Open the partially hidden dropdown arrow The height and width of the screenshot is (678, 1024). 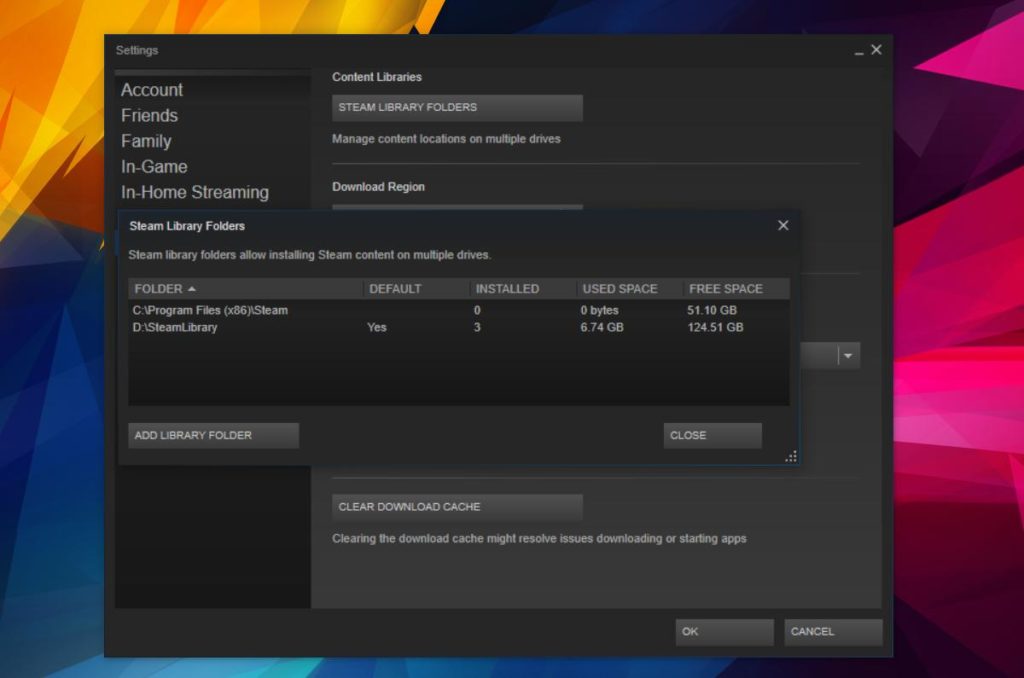pyautogui.click(x=848, y=356)
